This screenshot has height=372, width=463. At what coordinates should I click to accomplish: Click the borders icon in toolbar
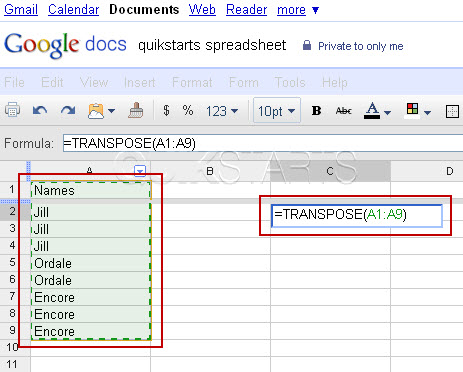click(452, 111)
